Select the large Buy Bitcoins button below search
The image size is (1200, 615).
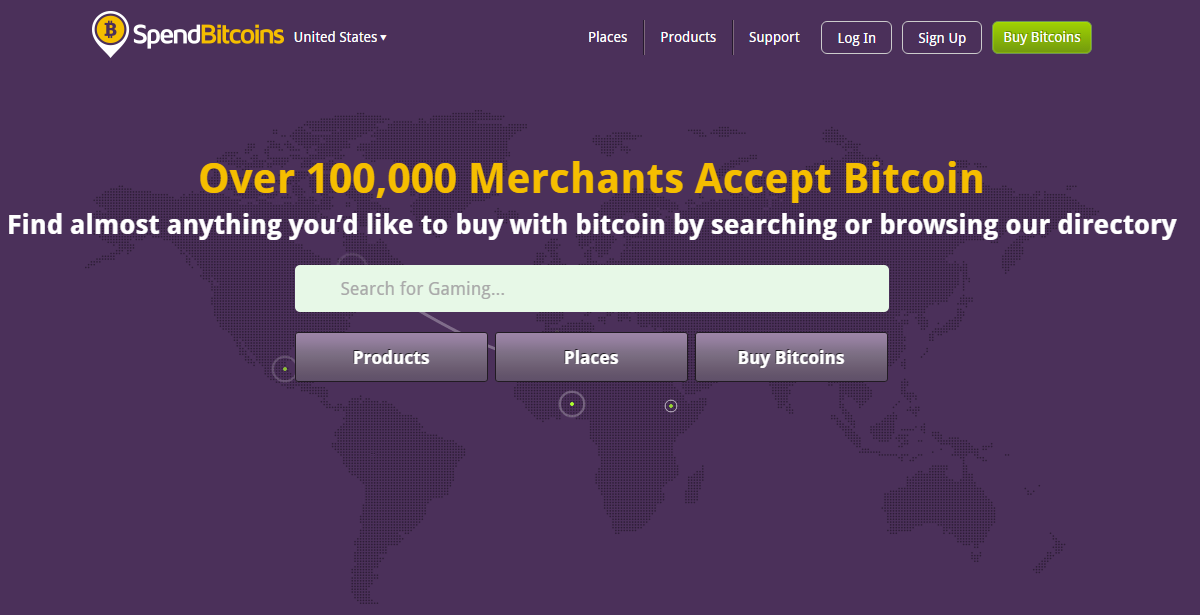(x=791, y=357)
